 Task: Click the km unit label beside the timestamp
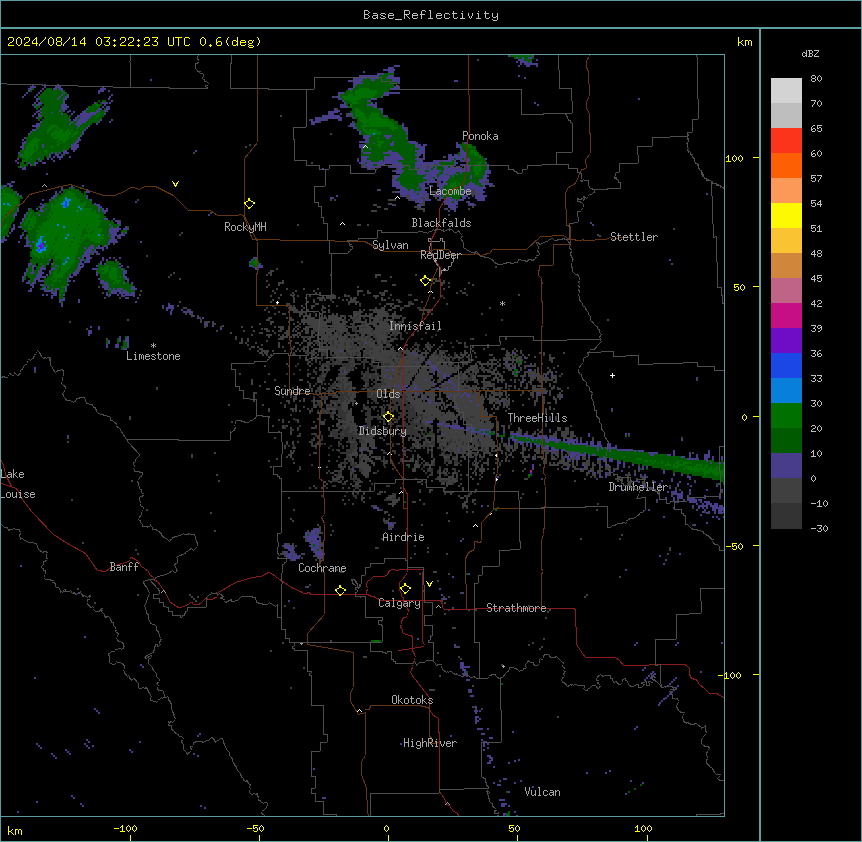pos(745,42)
